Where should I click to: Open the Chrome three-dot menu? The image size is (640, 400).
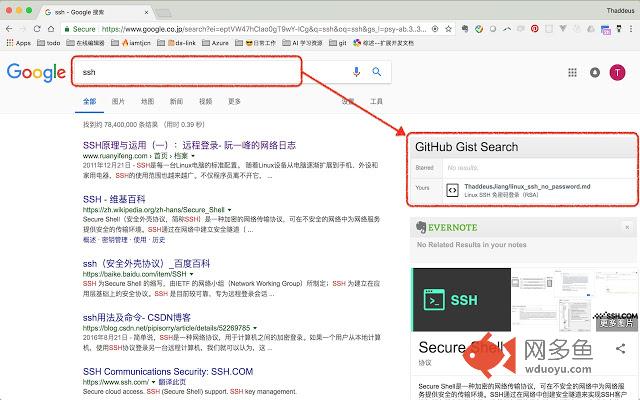click(x=631, y=29)
